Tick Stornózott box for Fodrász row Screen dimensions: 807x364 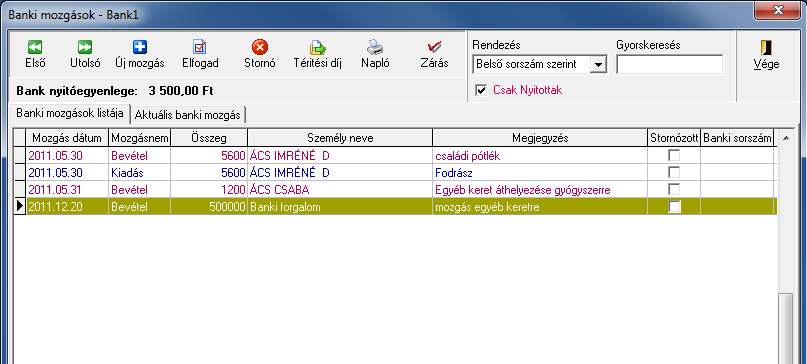[674, 172]
